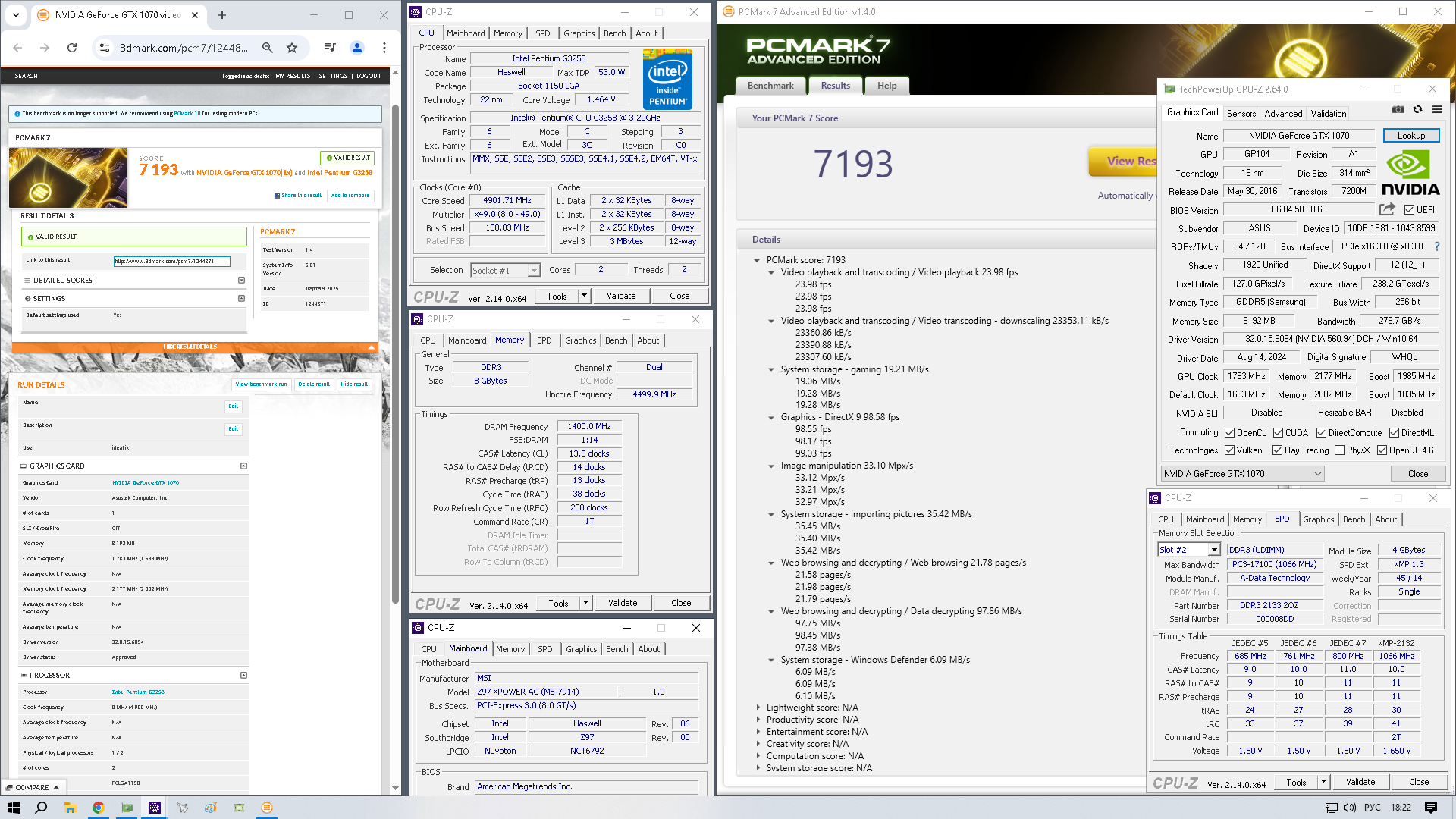Click the volume speaker tray icon
The image size is (1456, 819).
coord(1350,808)
